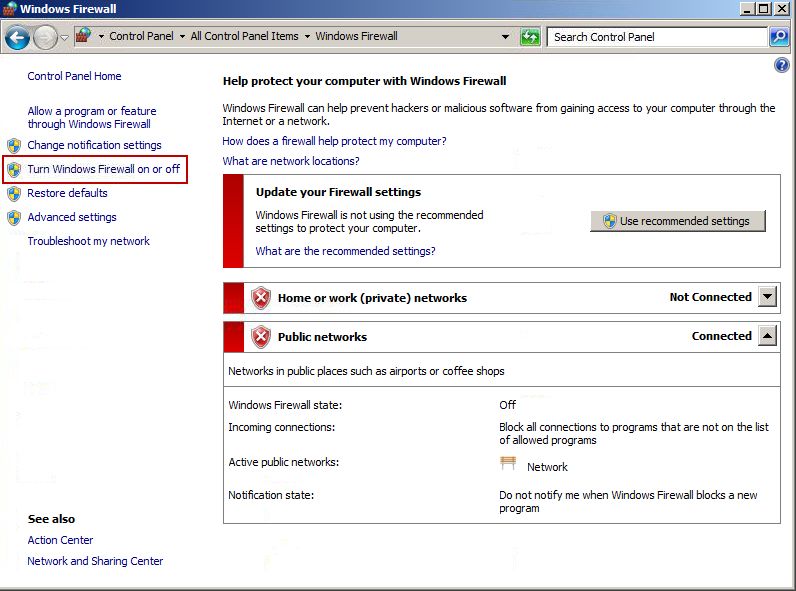Click the green Refresh button

tap(530, 37)
